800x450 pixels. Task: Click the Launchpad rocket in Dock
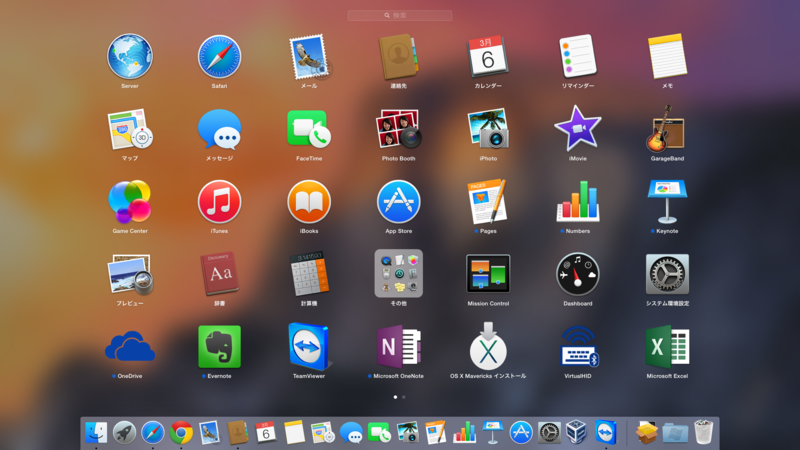[x=124, y=433]
